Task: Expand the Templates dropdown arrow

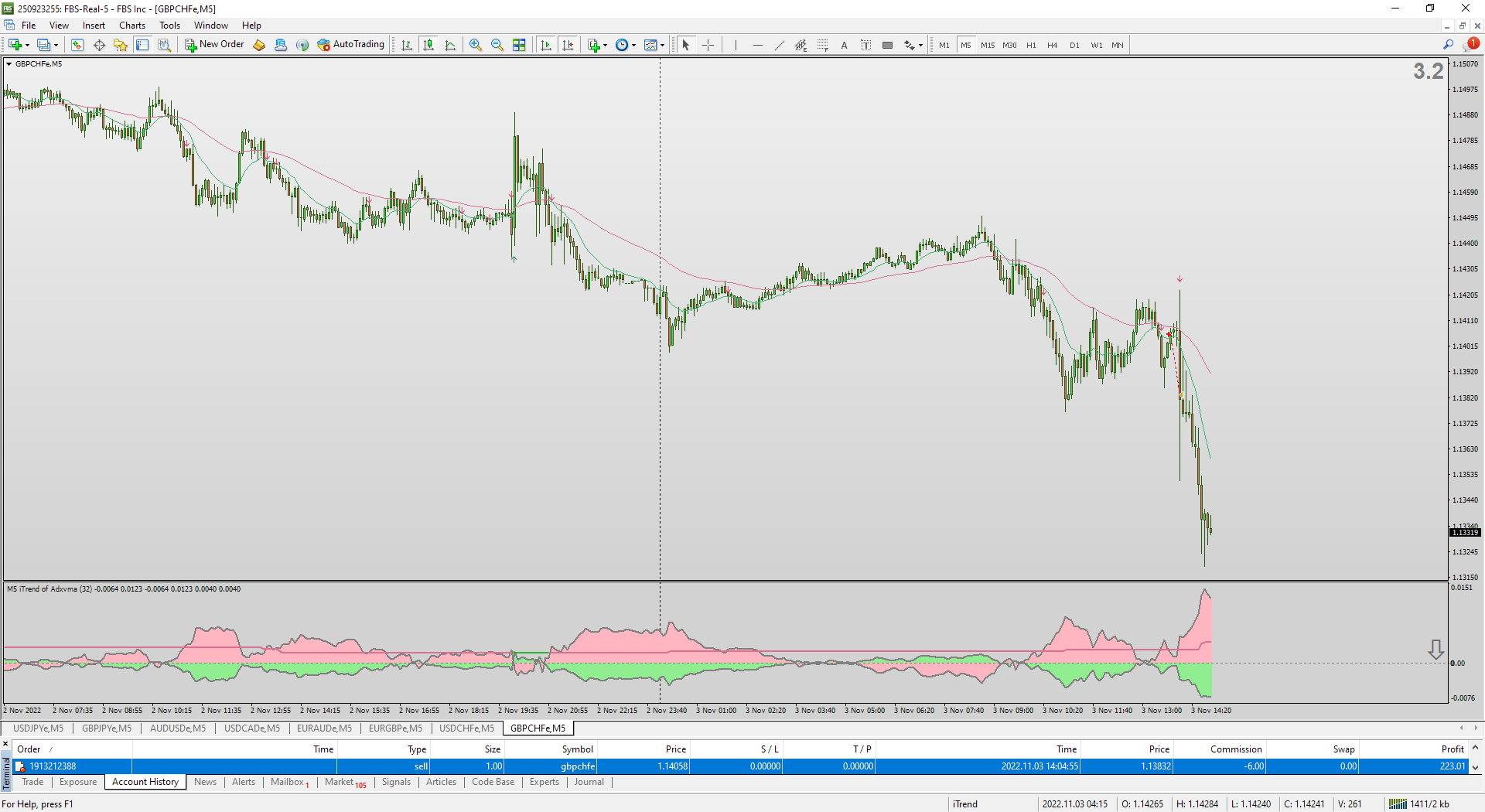Action: tap(662, 45)
